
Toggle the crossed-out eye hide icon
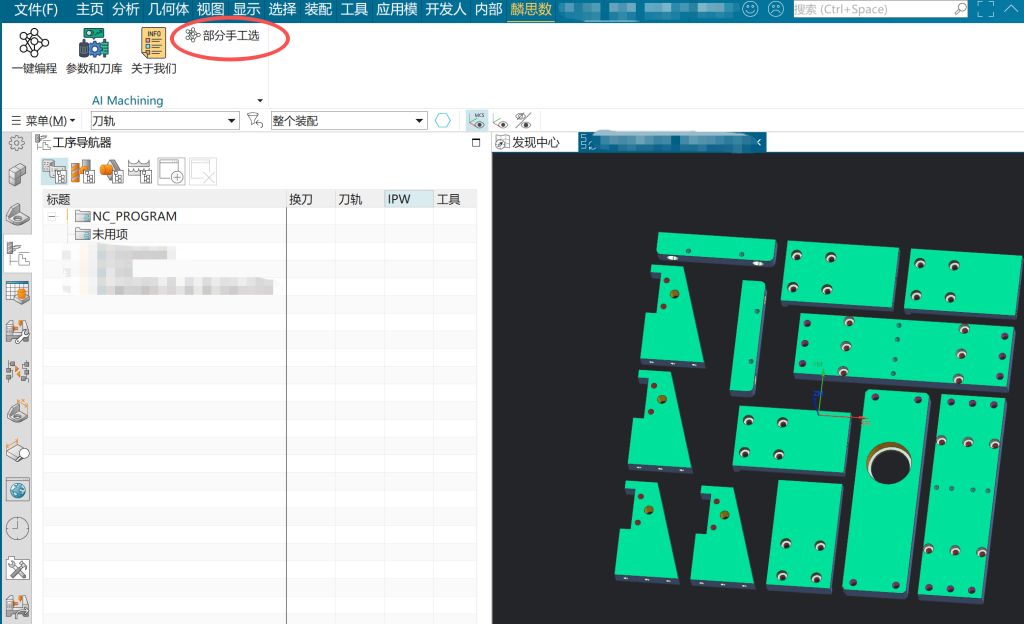tap(522, 120)
